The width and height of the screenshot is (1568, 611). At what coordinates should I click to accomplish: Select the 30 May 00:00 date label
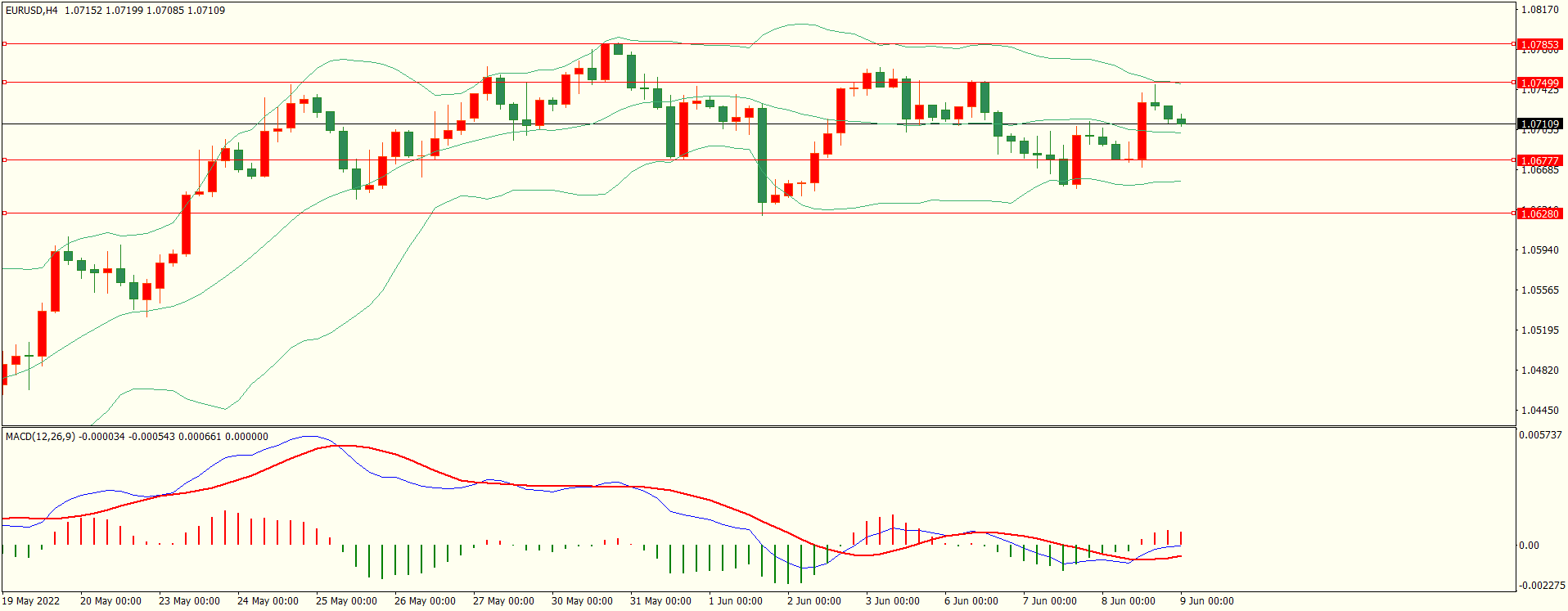[x=582, y=601]
